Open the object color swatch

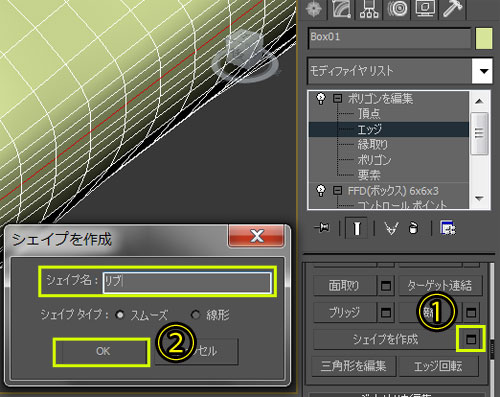[484, 38]
